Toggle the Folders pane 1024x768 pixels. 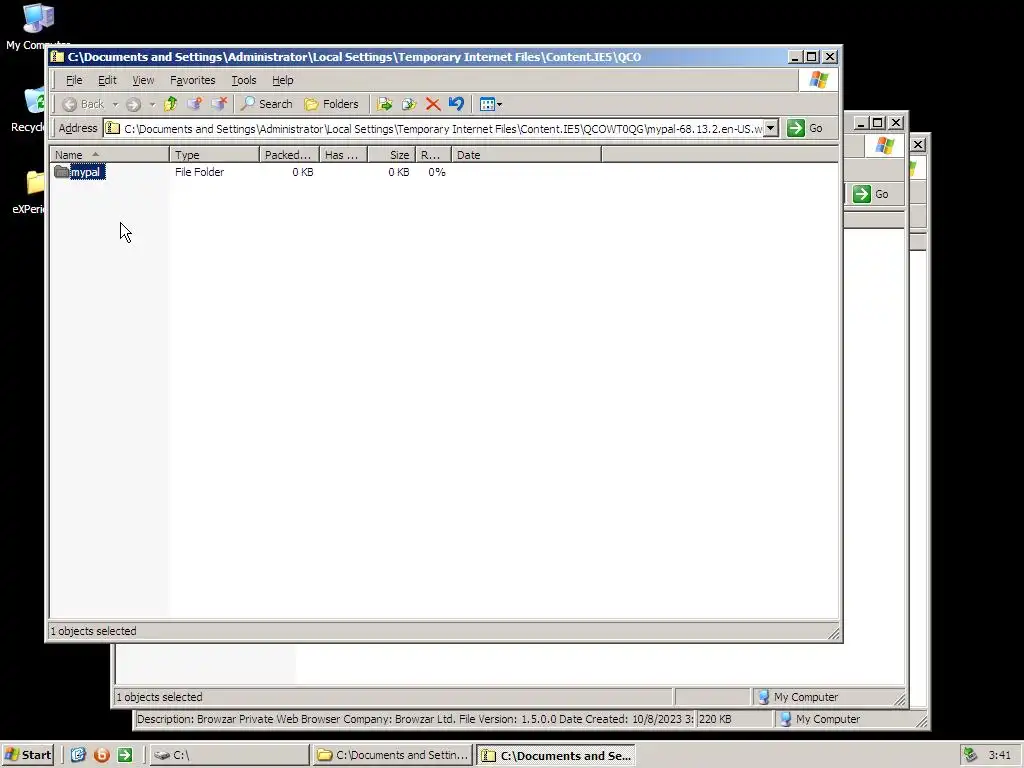[x=332, y=104]
